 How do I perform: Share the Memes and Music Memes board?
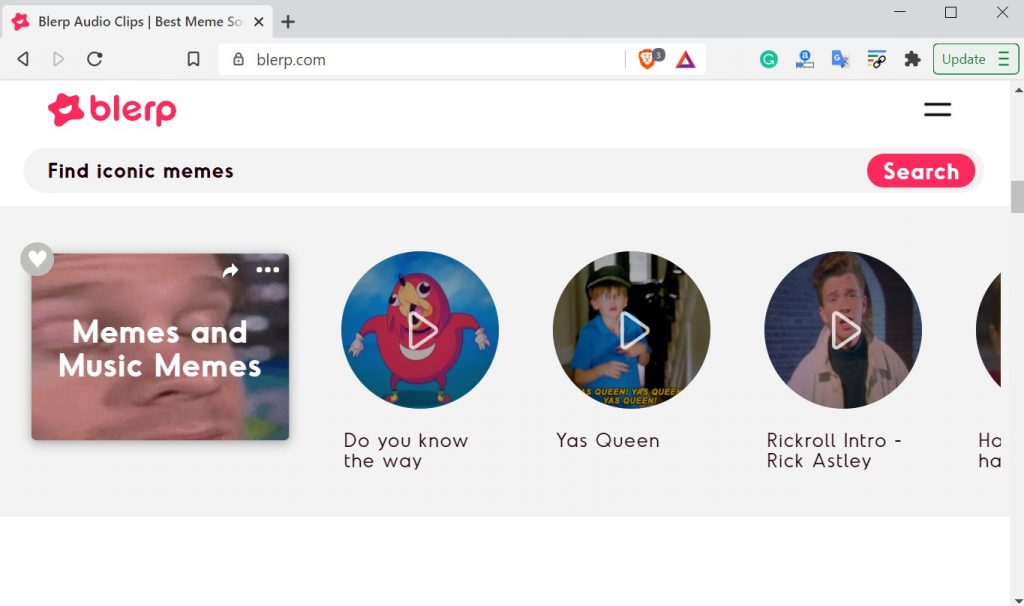[x=230, y=270]
